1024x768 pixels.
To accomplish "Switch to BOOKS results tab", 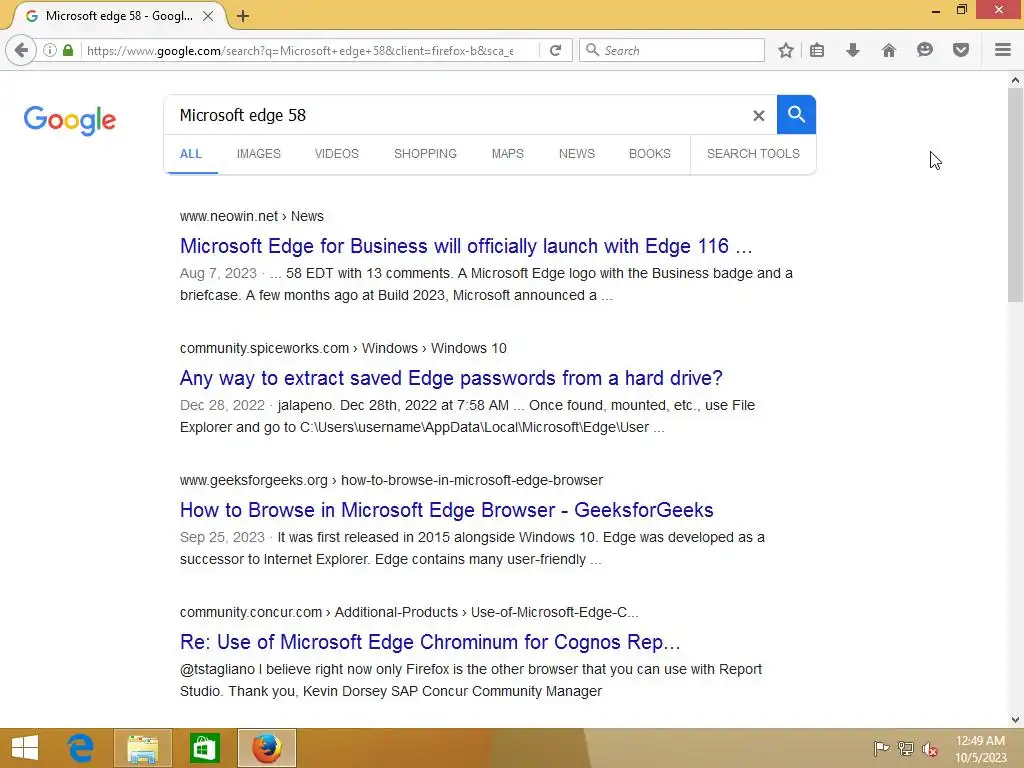I will pos(650,154).
